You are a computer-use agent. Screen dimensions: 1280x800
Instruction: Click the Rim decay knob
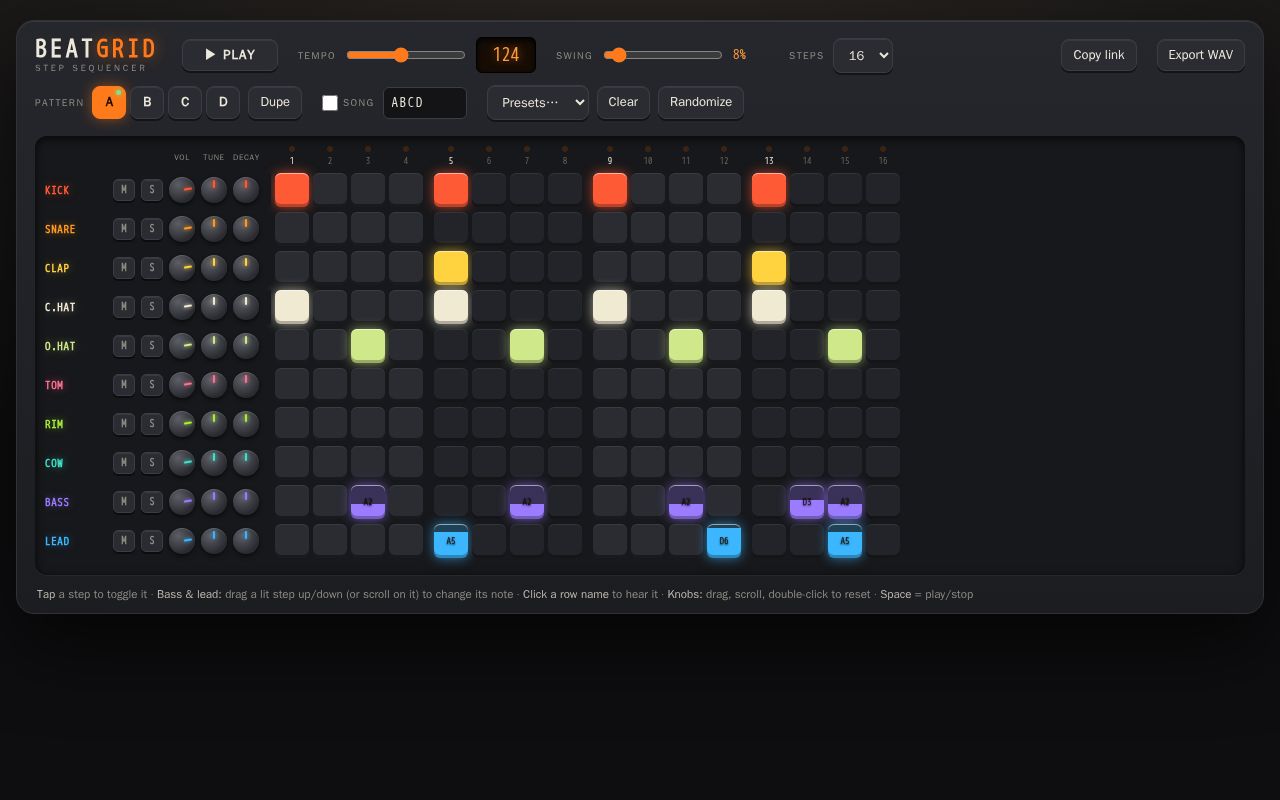point(246,423)
